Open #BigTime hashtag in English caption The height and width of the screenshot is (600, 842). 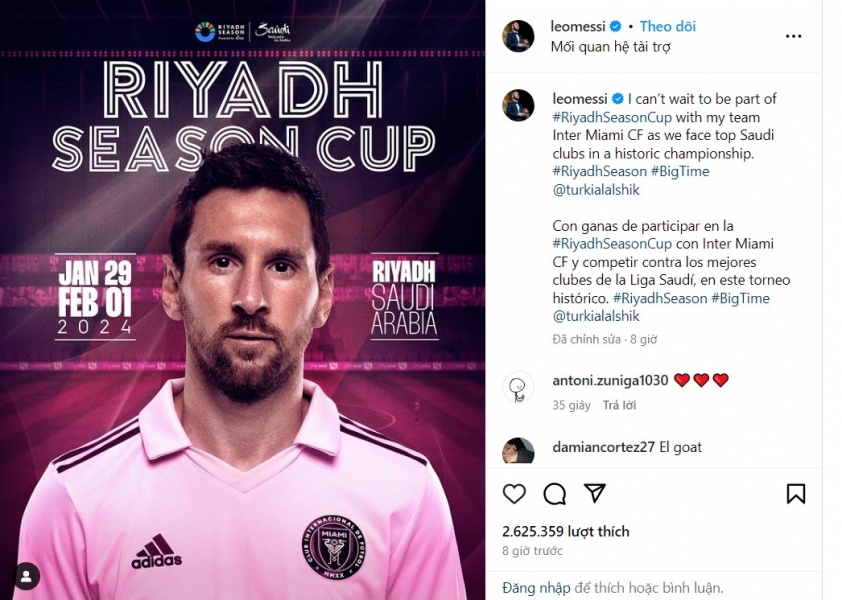point(680,171)
